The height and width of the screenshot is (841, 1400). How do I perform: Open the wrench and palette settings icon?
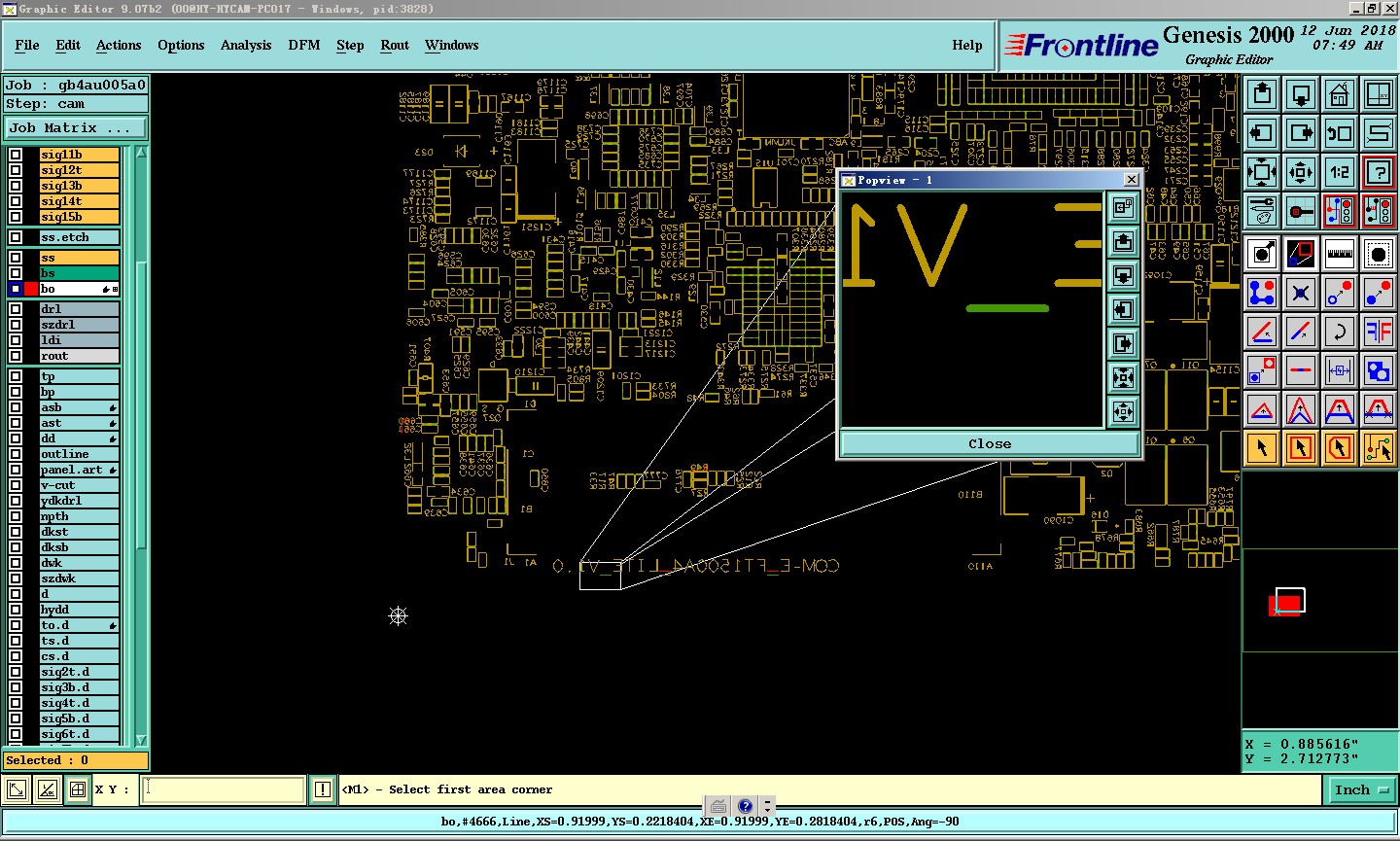click(x=1262, y=210)
